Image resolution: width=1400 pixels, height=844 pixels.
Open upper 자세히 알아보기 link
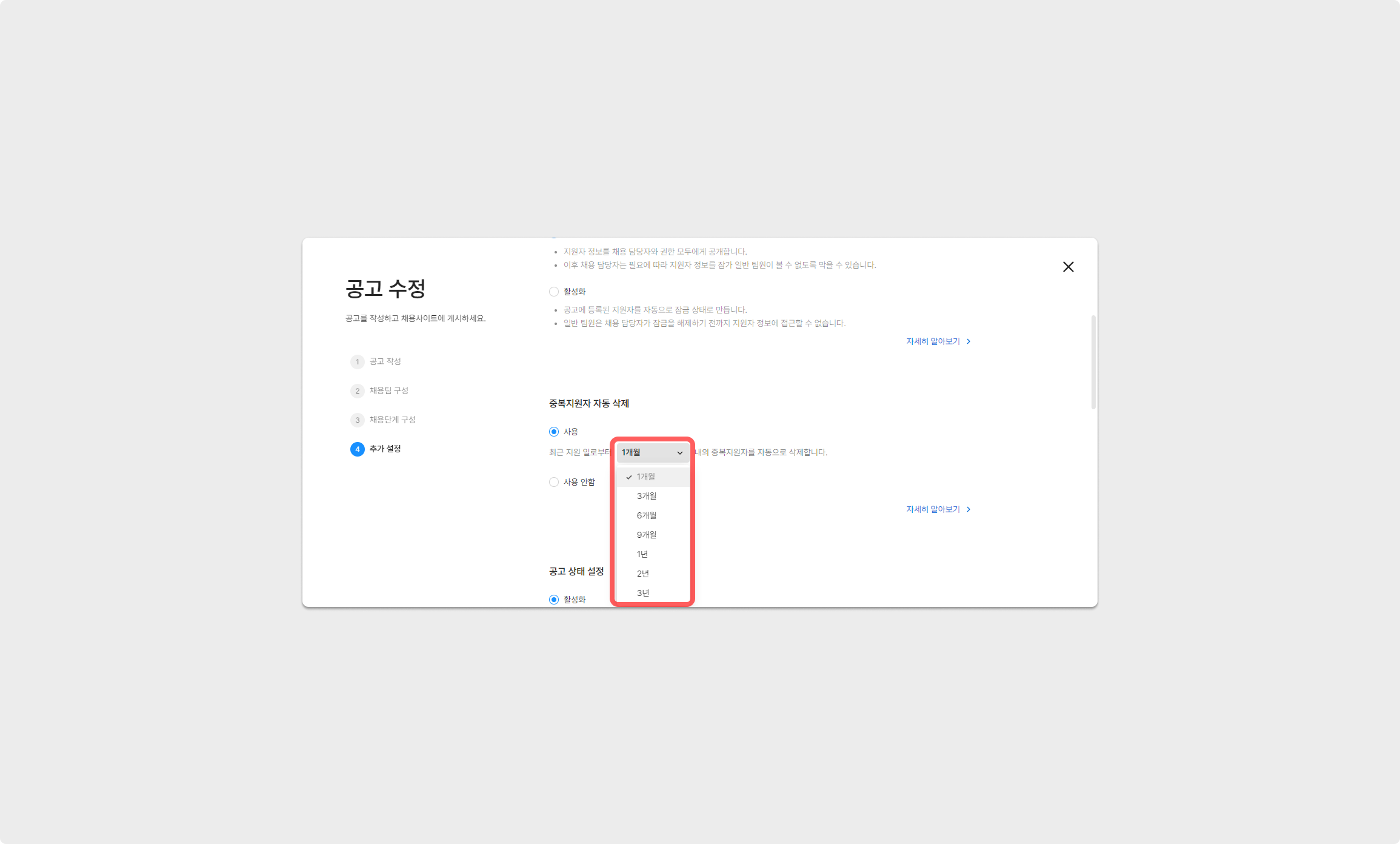point(933,341)
